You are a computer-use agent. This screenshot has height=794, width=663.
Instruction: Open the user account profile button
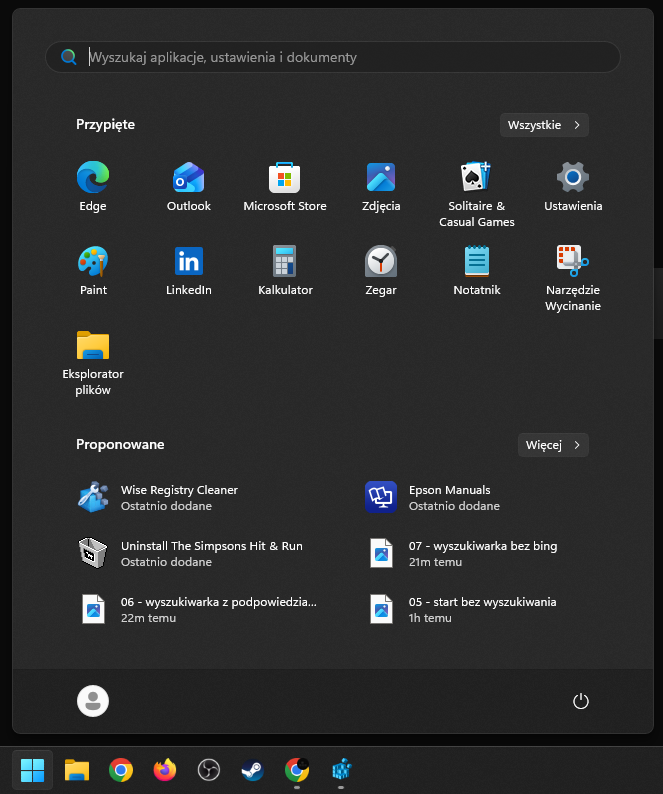point(93,701)
